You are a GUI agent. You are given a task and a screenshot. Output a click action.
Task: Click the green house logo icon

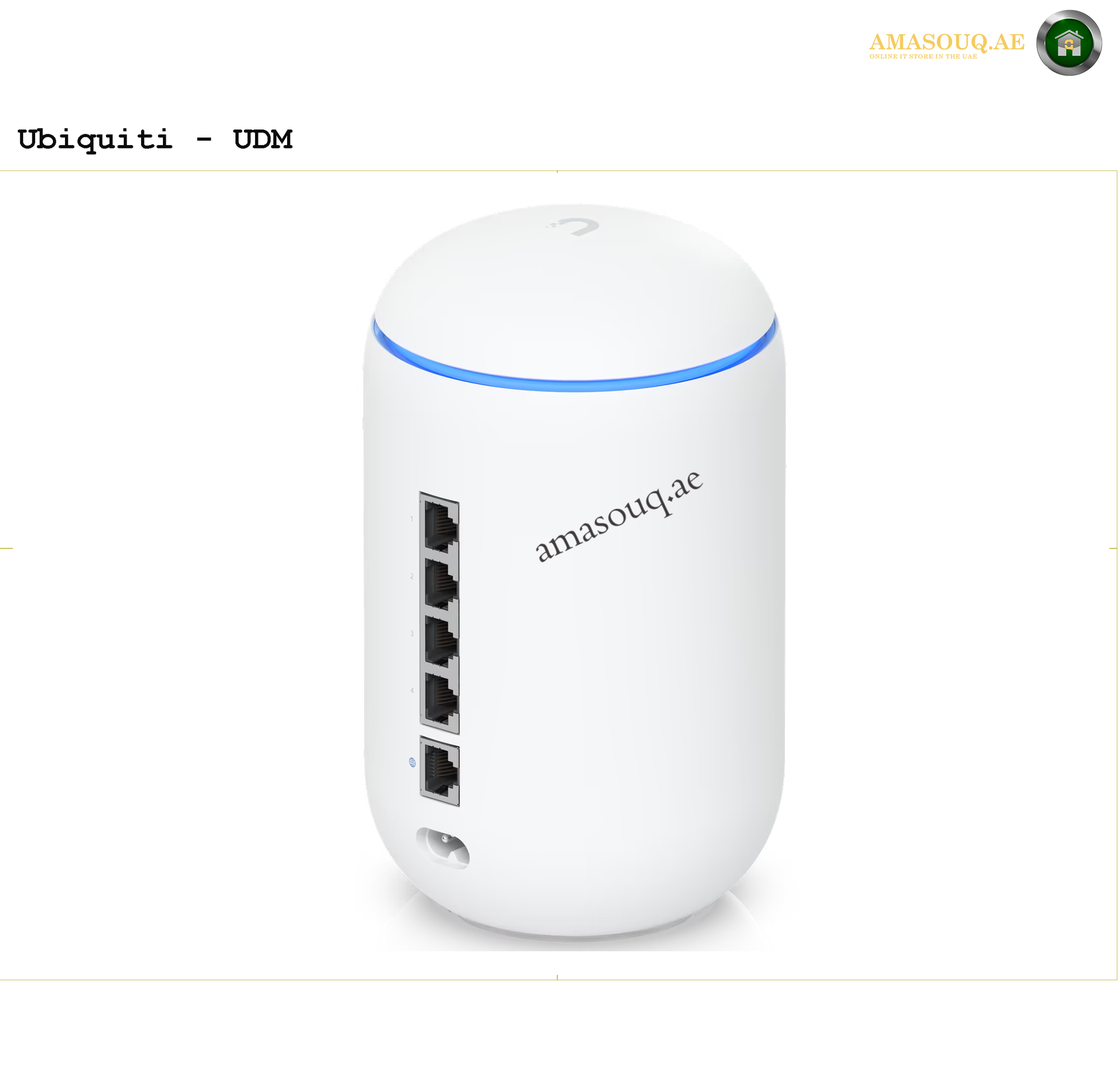pos(1069,43)
